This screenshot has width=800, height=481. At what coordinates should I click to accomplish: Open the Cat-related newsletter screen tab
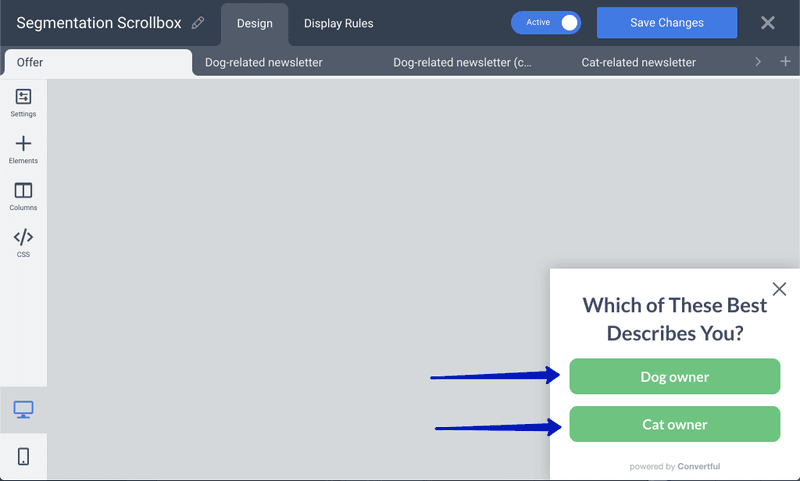(638, 63)
